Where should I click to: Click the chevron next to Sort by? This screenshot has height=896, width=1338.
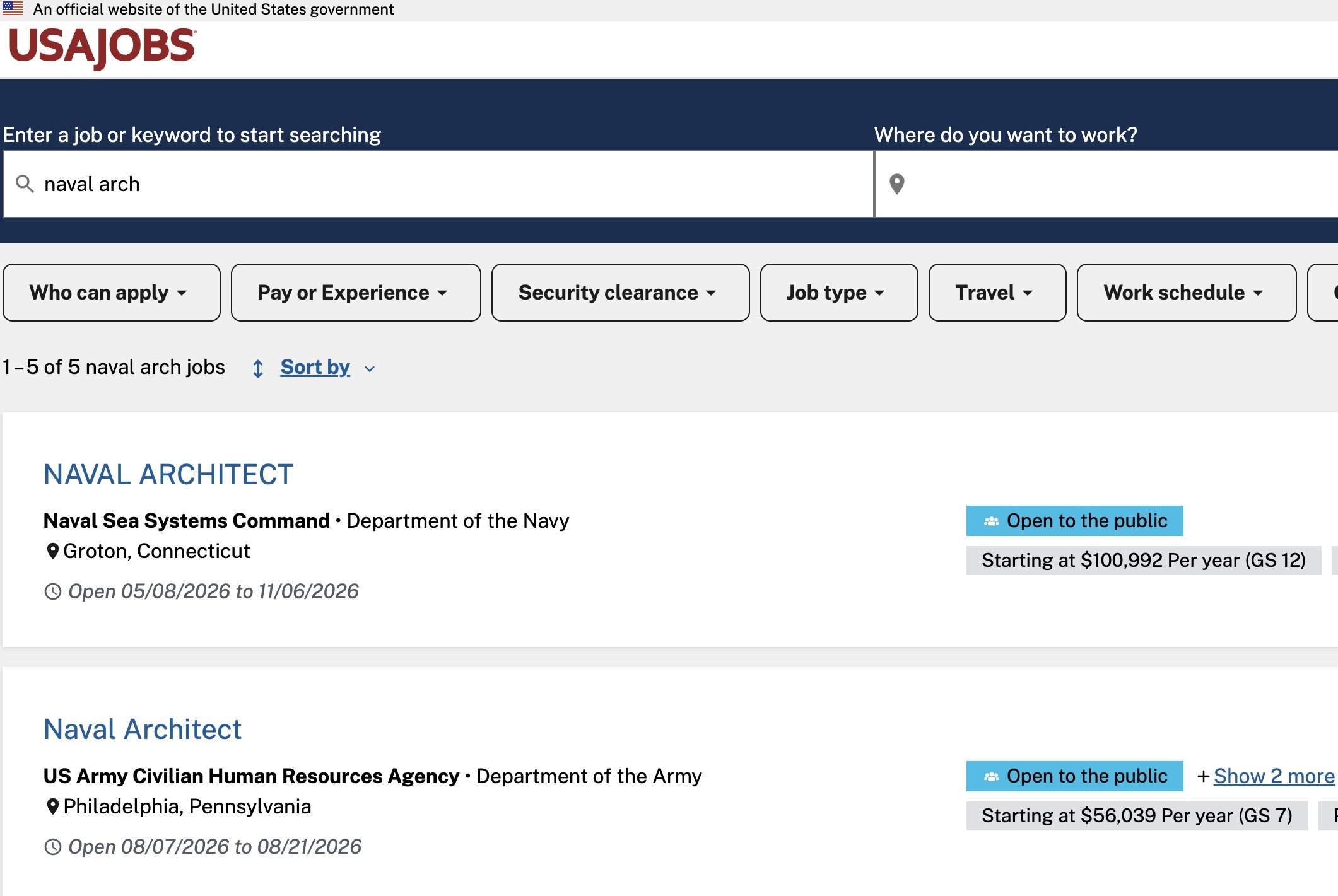[x=370, y=369]
